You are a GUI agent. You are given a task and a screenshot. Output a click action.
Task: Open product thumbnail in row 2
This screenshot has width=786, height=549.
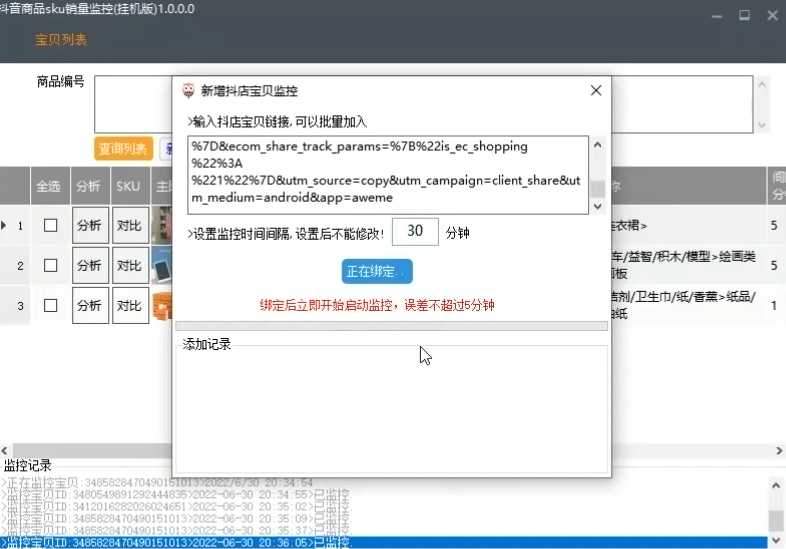point(161,265)
